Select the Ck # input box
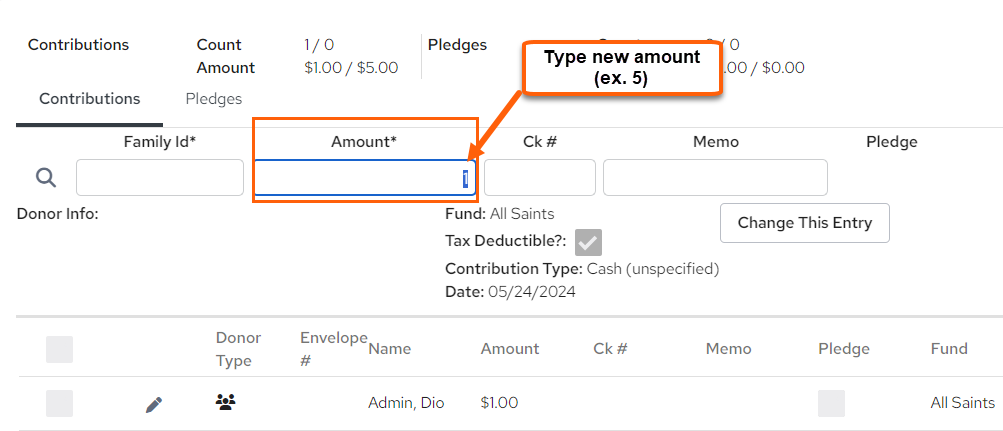Screen dimensions: 1003x431 [540, 177]
